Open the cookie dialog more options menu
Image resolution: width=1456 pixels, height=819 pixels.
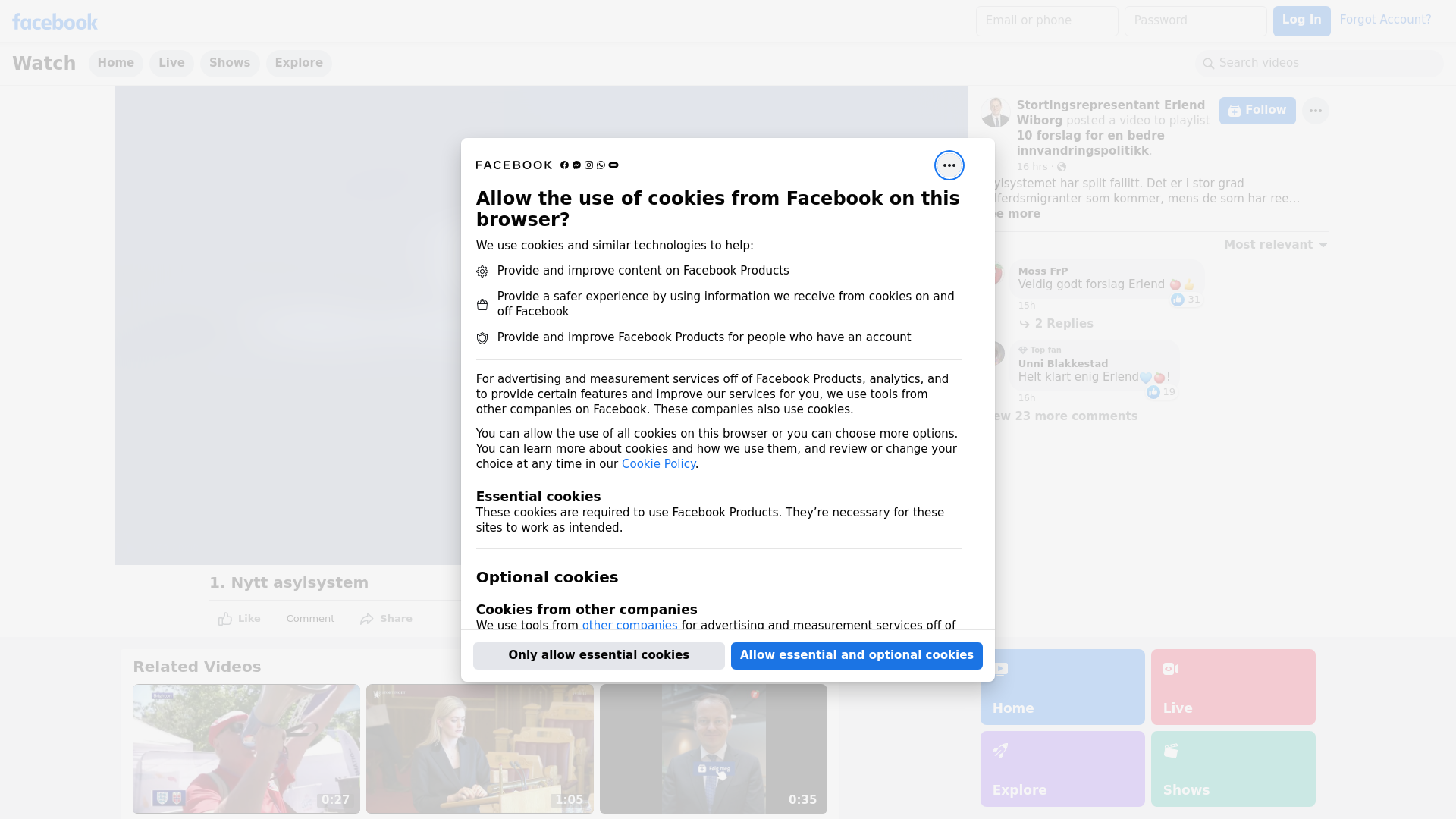click(x=949, y=165)
